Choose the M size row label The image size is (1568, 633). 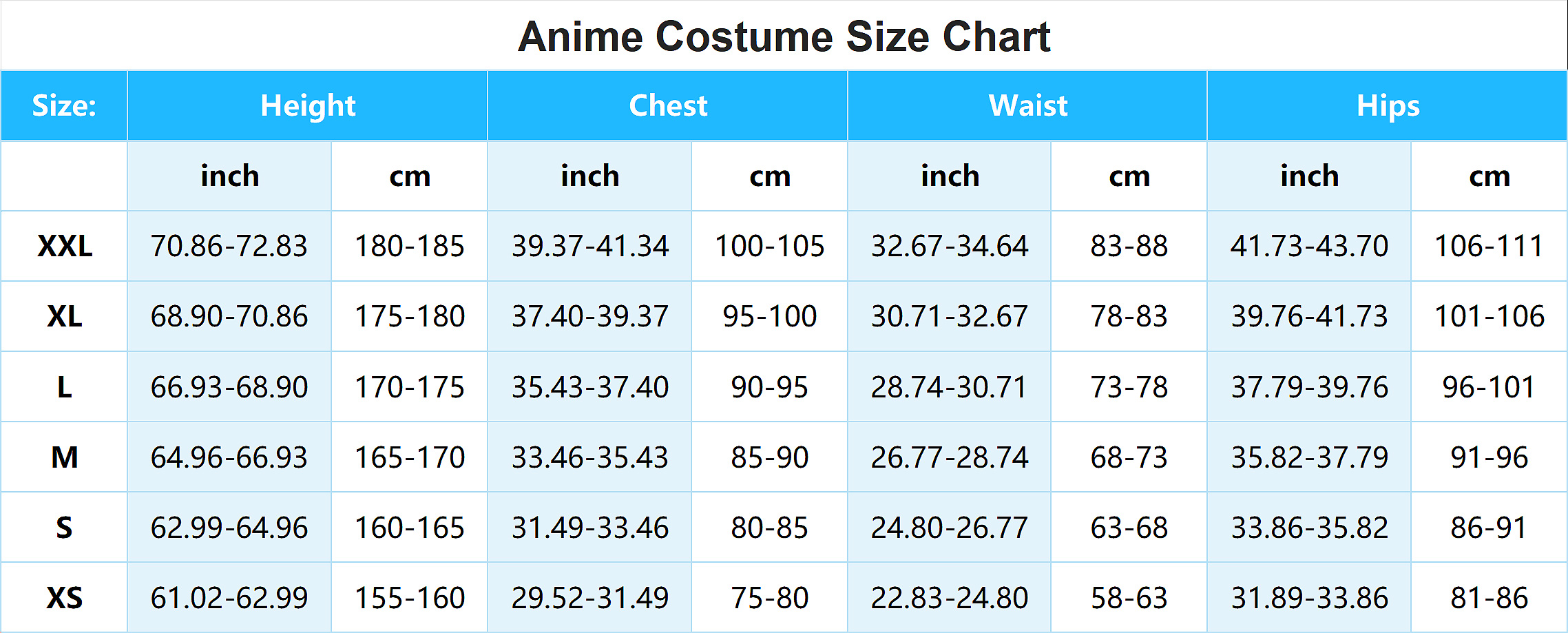(64, 457)
